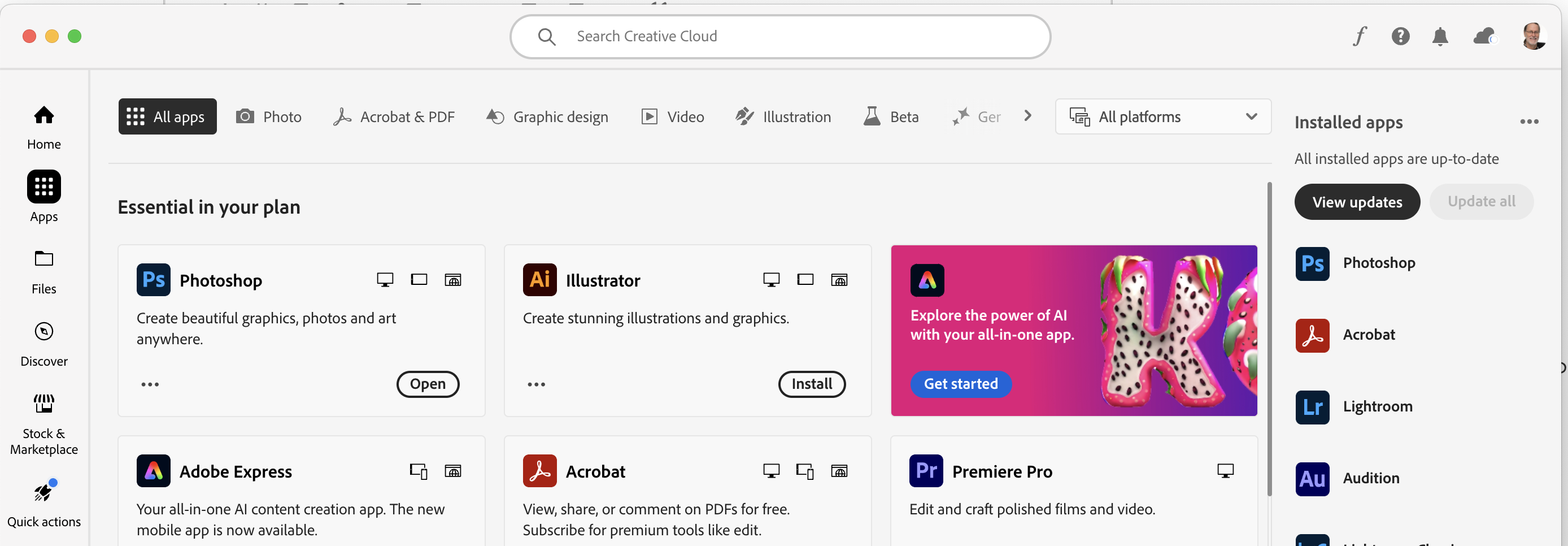Switch to the Photo category tab
This screenshot has height=546, width=1568.
coord(268,116)
